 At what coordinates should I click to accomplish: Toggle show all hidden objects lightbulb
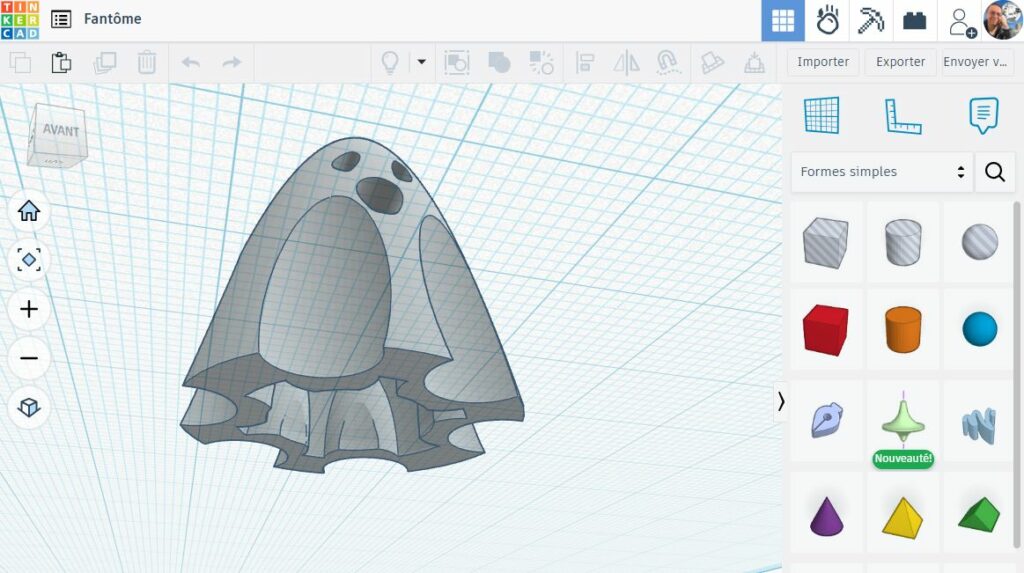coord(390,62)
